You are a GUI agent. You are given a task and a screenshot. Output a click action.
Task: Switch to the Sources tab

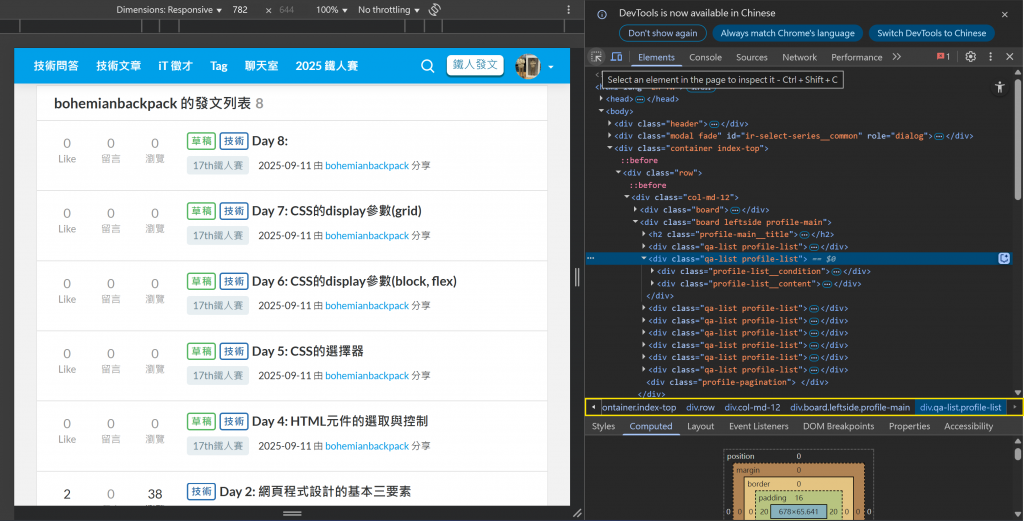point(752,57)
